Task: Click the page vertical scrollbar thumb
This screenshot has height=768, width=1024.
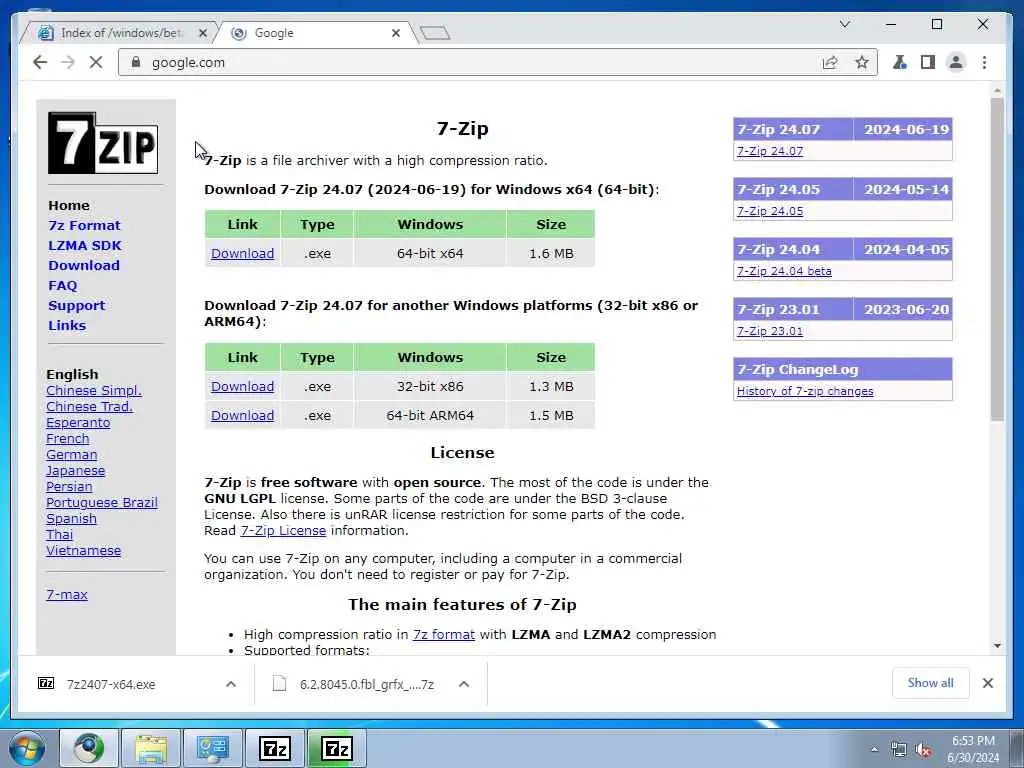Action: click(997, 260)
